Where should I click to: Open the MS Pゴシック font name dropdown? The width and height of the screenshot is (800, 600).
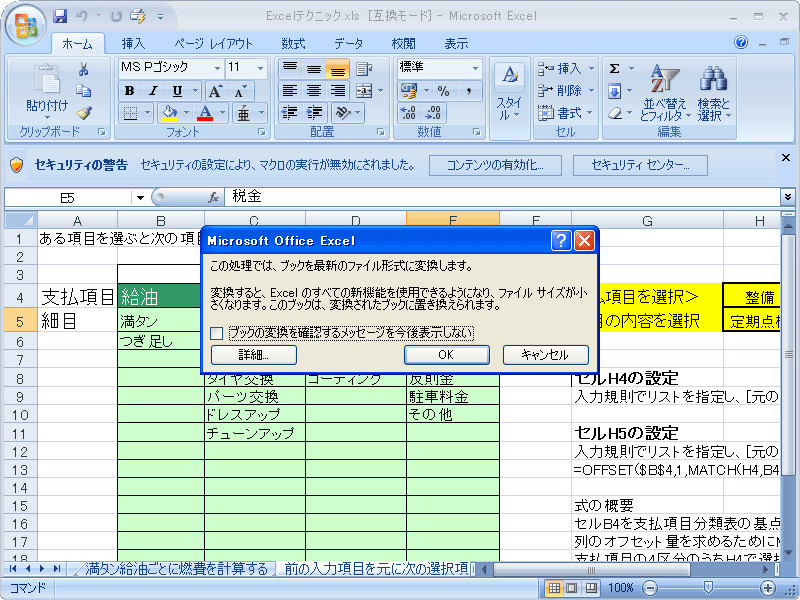pyautogui.click(x=217, y=68)
